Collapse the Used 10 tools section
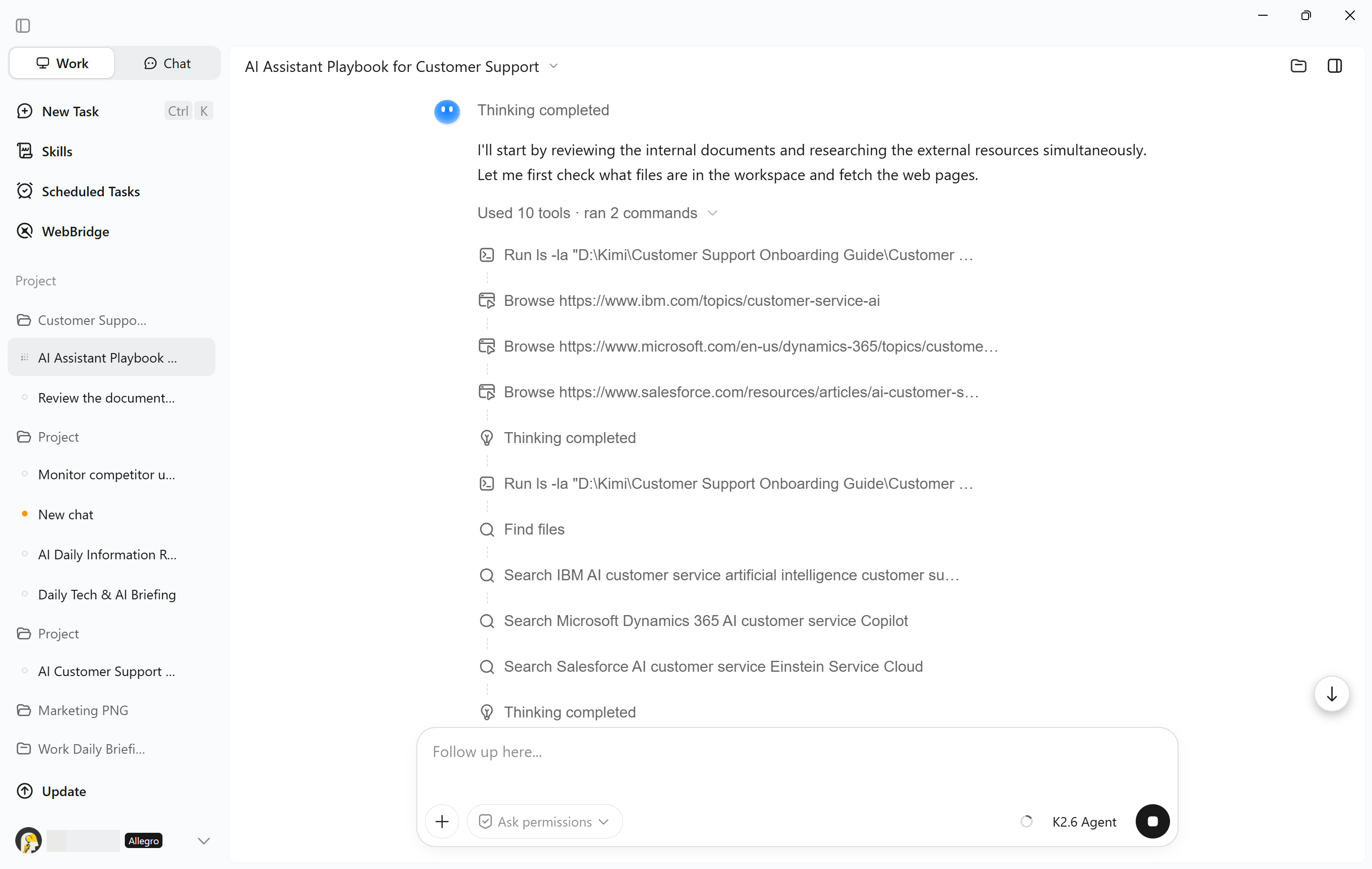Screen dimensions: 1372x869 597,213
